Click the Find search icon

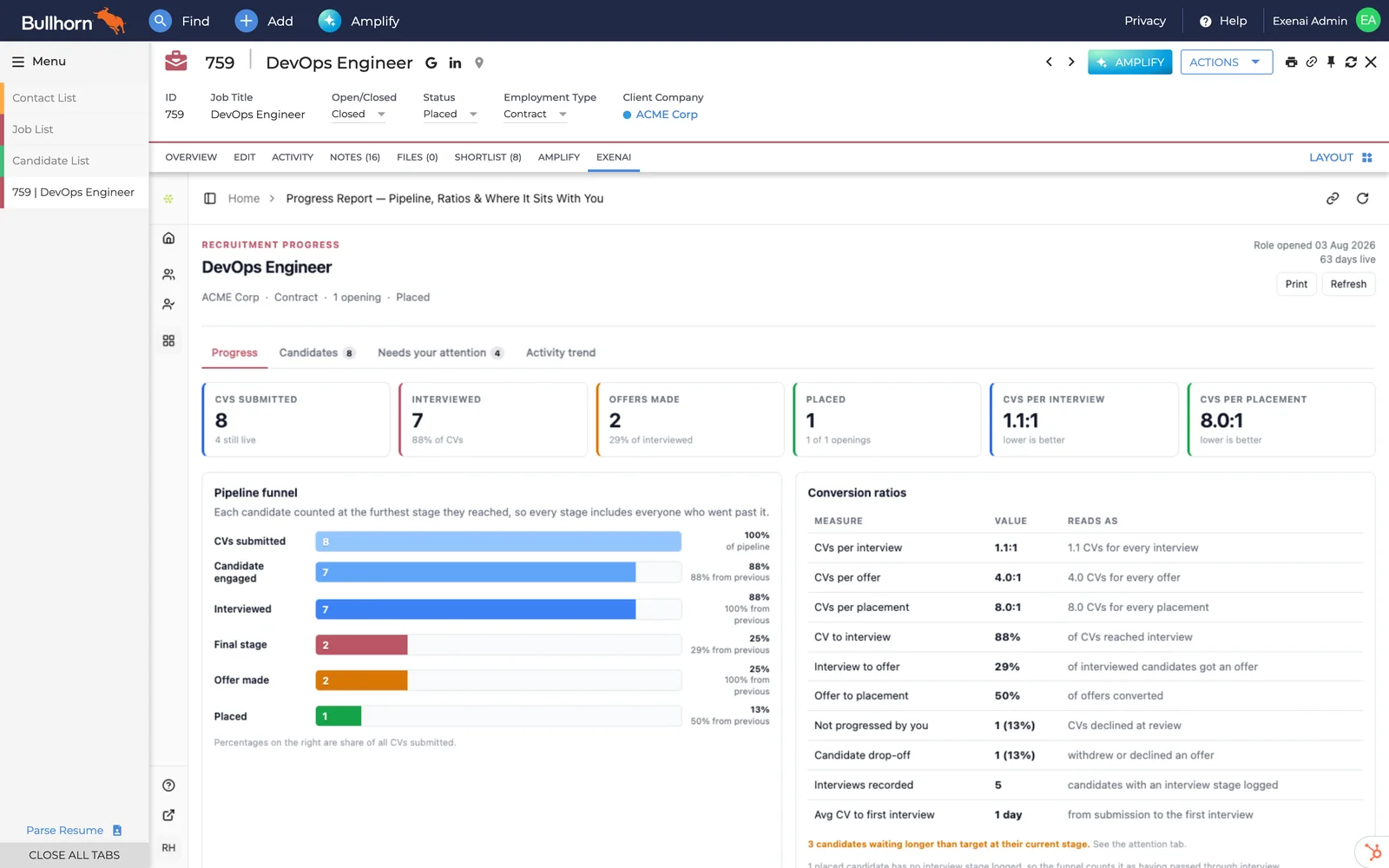tap(161, 21)
